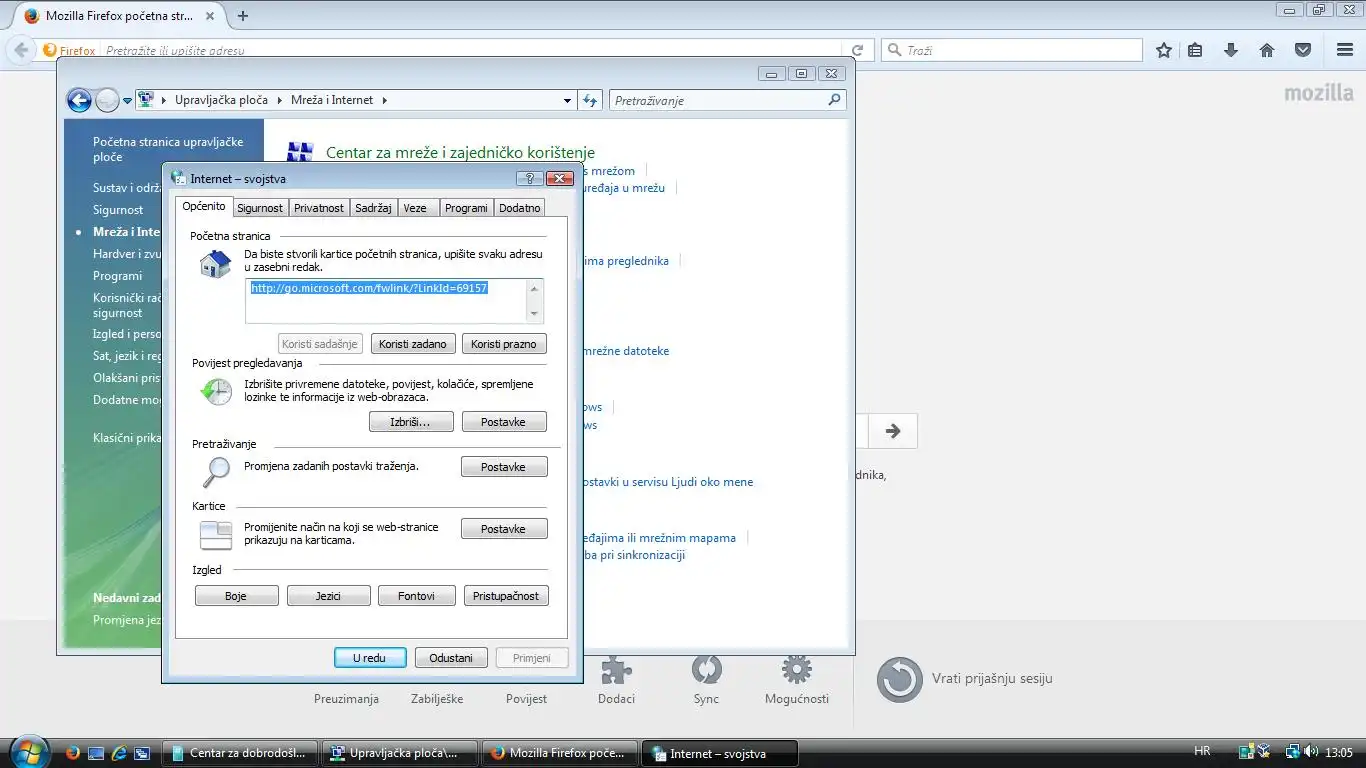Switch to the Sigurnost tab

pyautogui.click(x=260, y=208)
